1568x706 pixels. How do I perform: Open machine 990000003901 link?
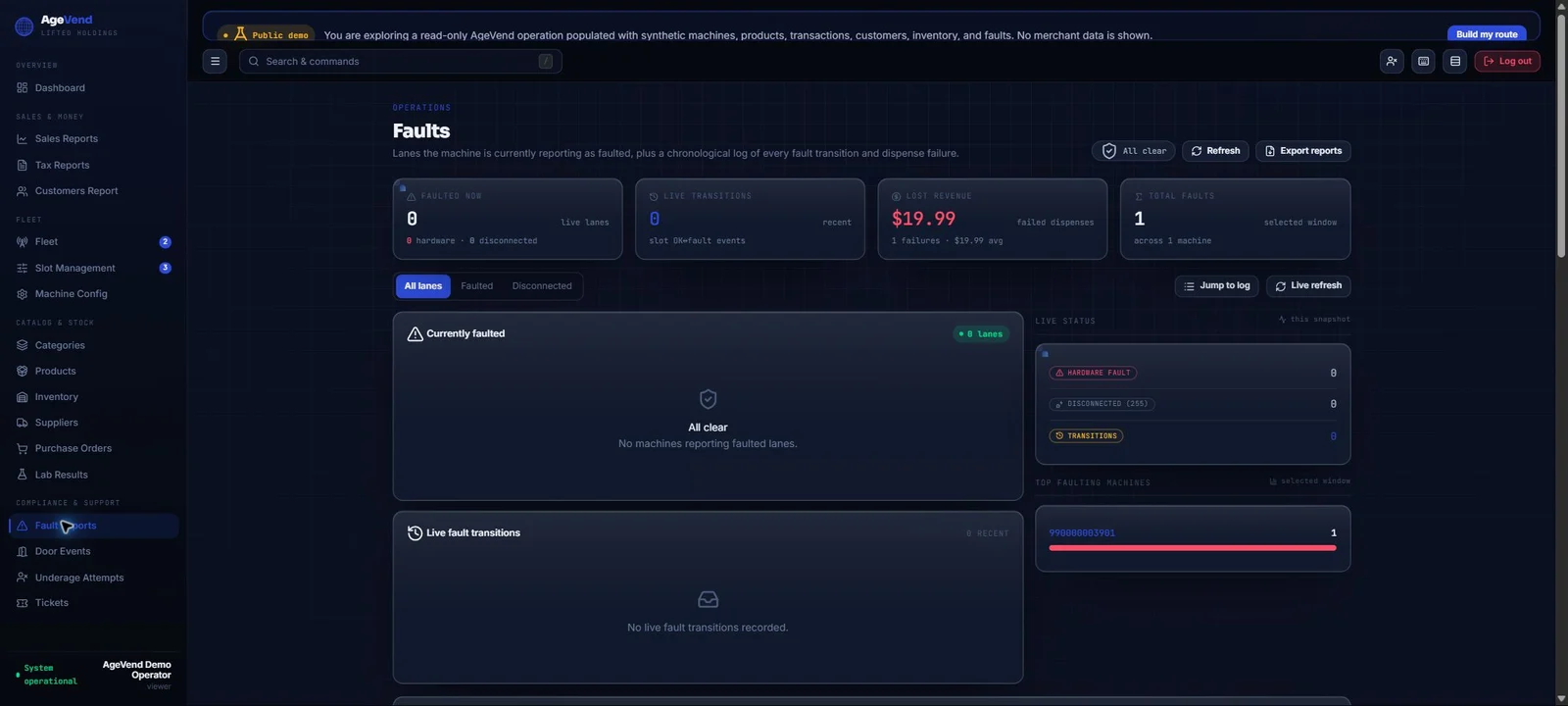coord(1082,533)
